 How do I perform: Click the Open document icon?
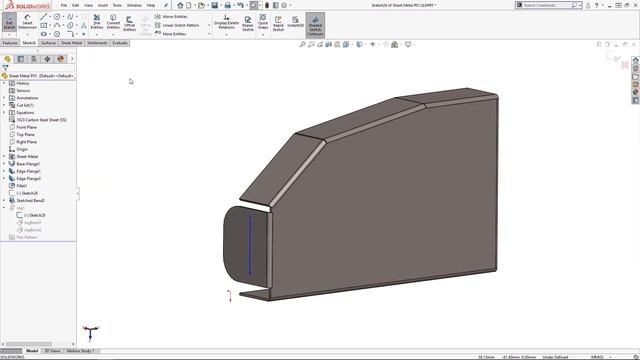(x=201, y=5)
